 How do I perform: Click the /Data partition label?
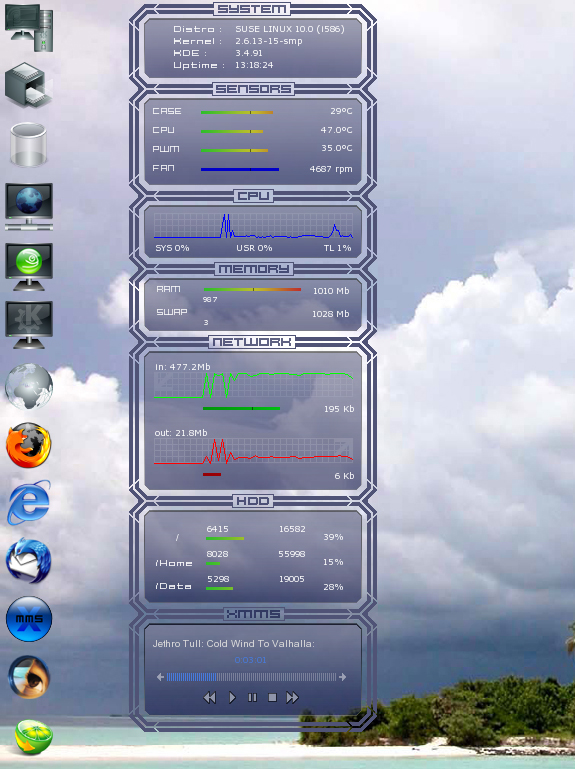click(173, 586)
